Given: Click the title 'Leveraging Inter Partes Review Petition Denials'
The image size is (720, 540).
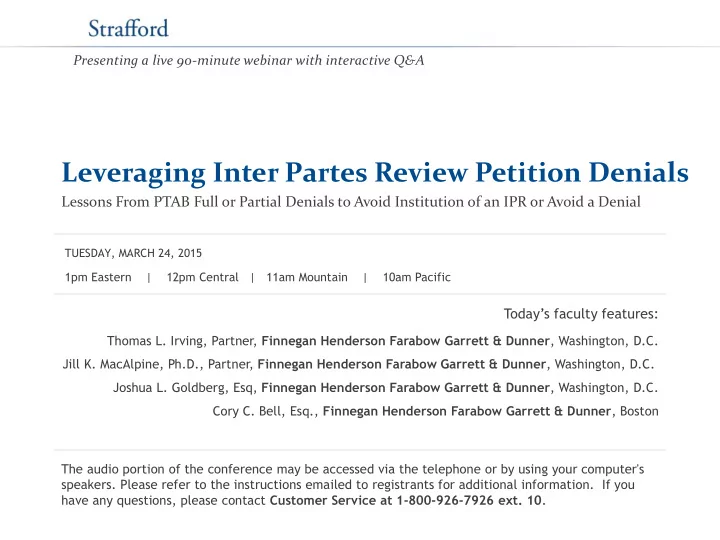Looking at the screenshot, I should [x=375, y=173].
